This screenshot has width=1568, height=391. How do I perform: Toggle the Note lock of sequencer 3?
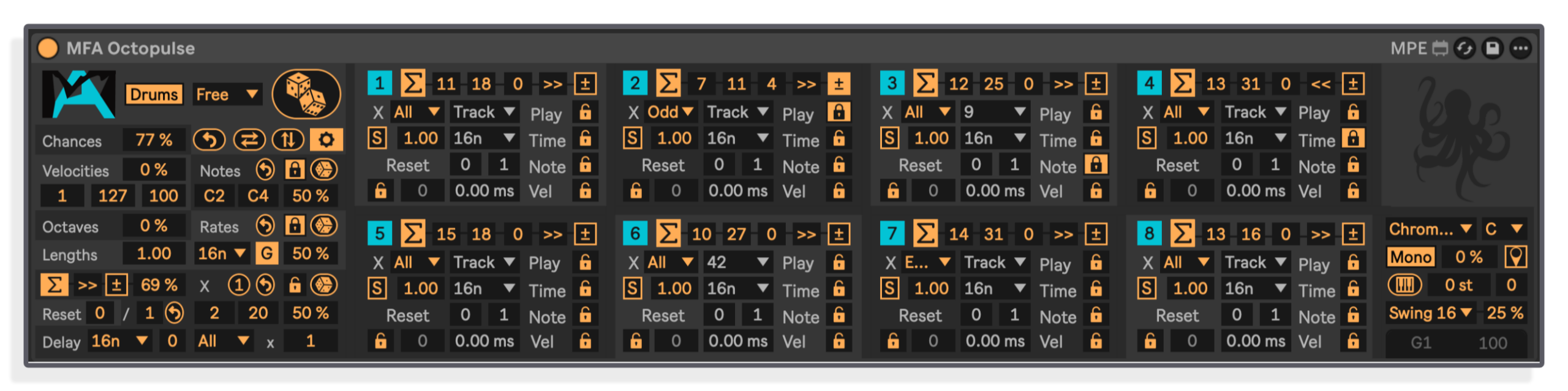(1096, 165)
